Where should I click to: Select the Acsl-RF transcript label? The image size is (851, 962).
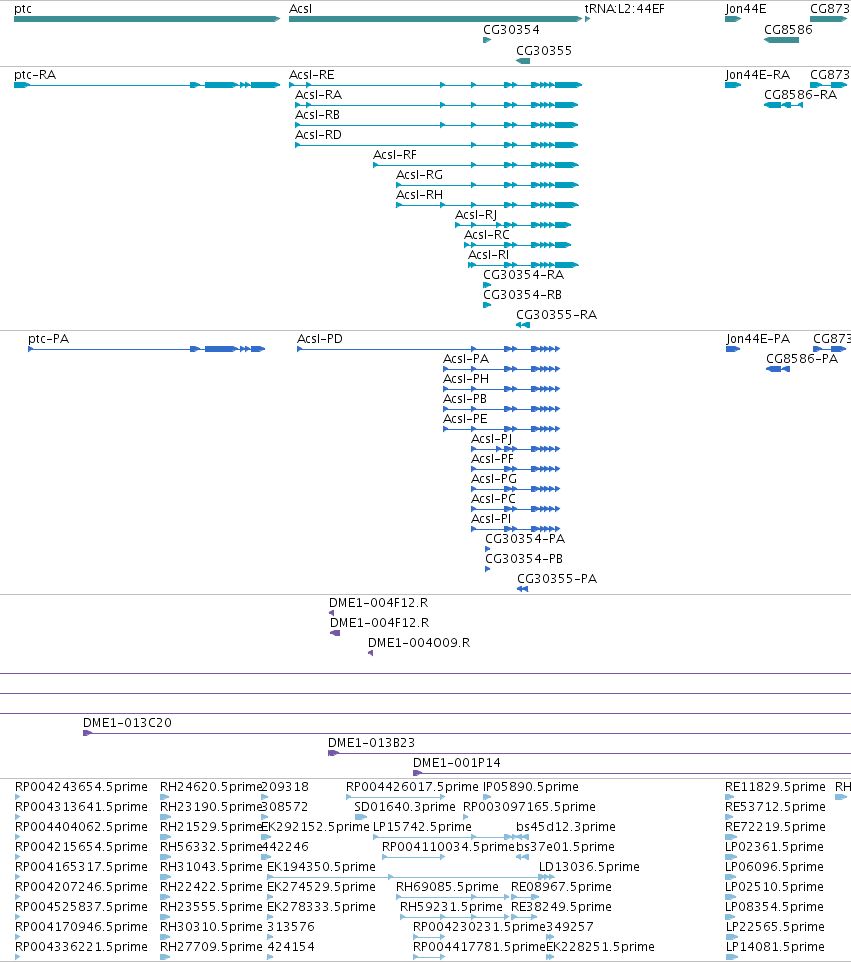395,155
